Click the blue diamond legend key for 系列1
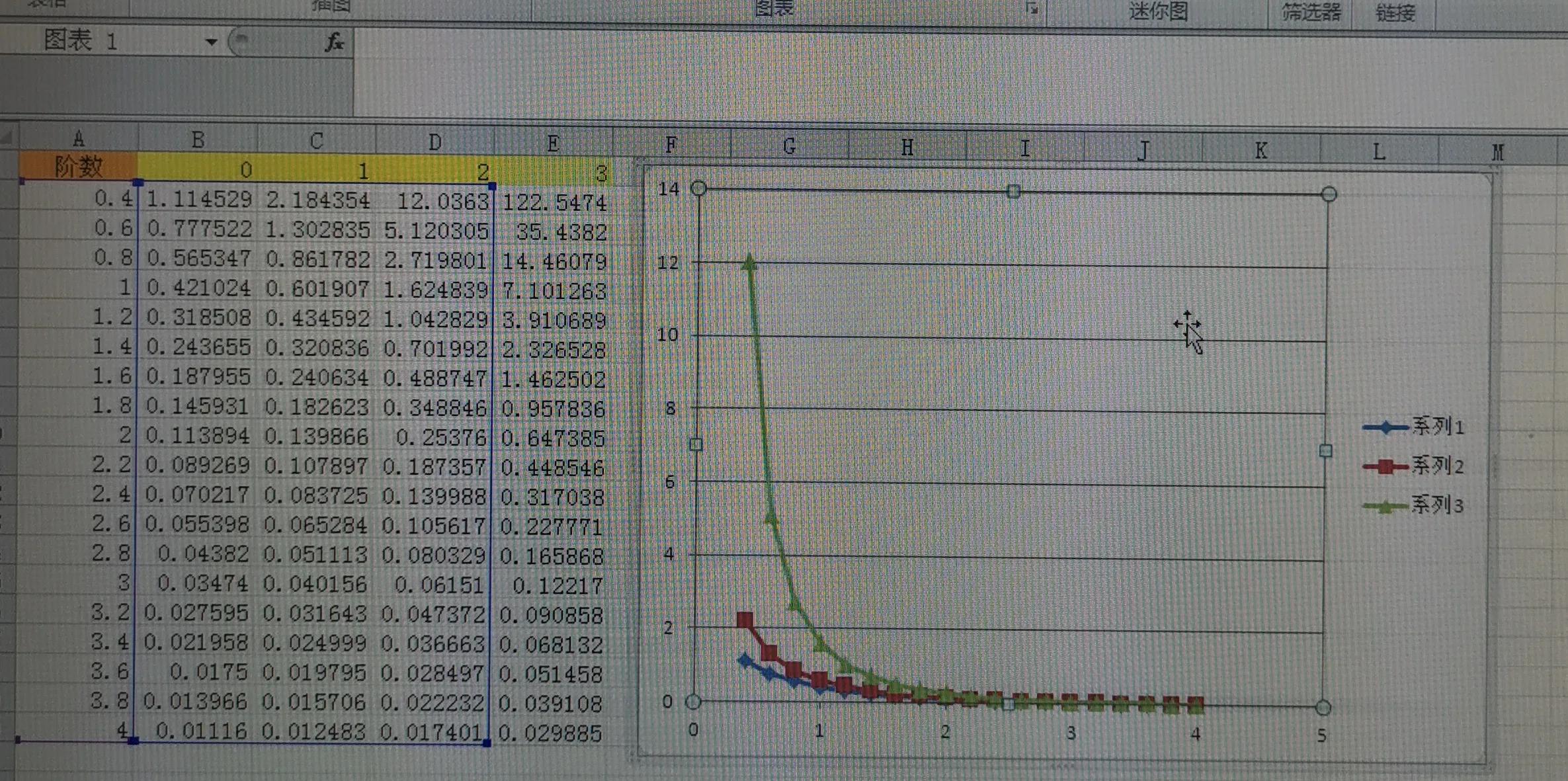This screenshot has height=781, width=1568. tap(1387, 427)
